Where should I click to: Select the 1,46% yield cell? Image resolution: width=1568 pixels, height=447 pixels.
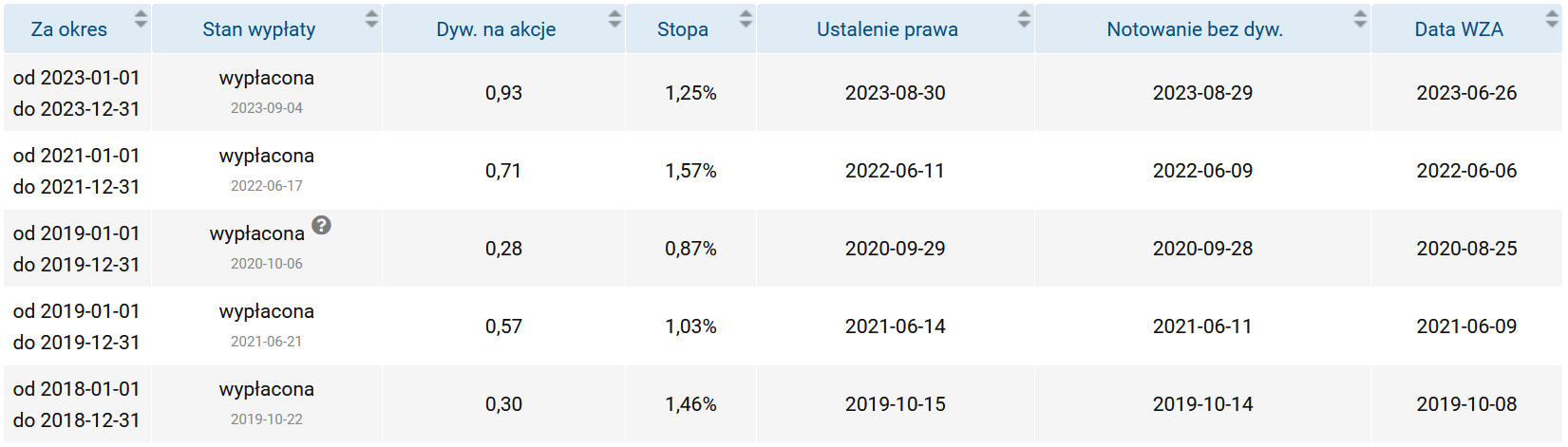tap(690, 404)
